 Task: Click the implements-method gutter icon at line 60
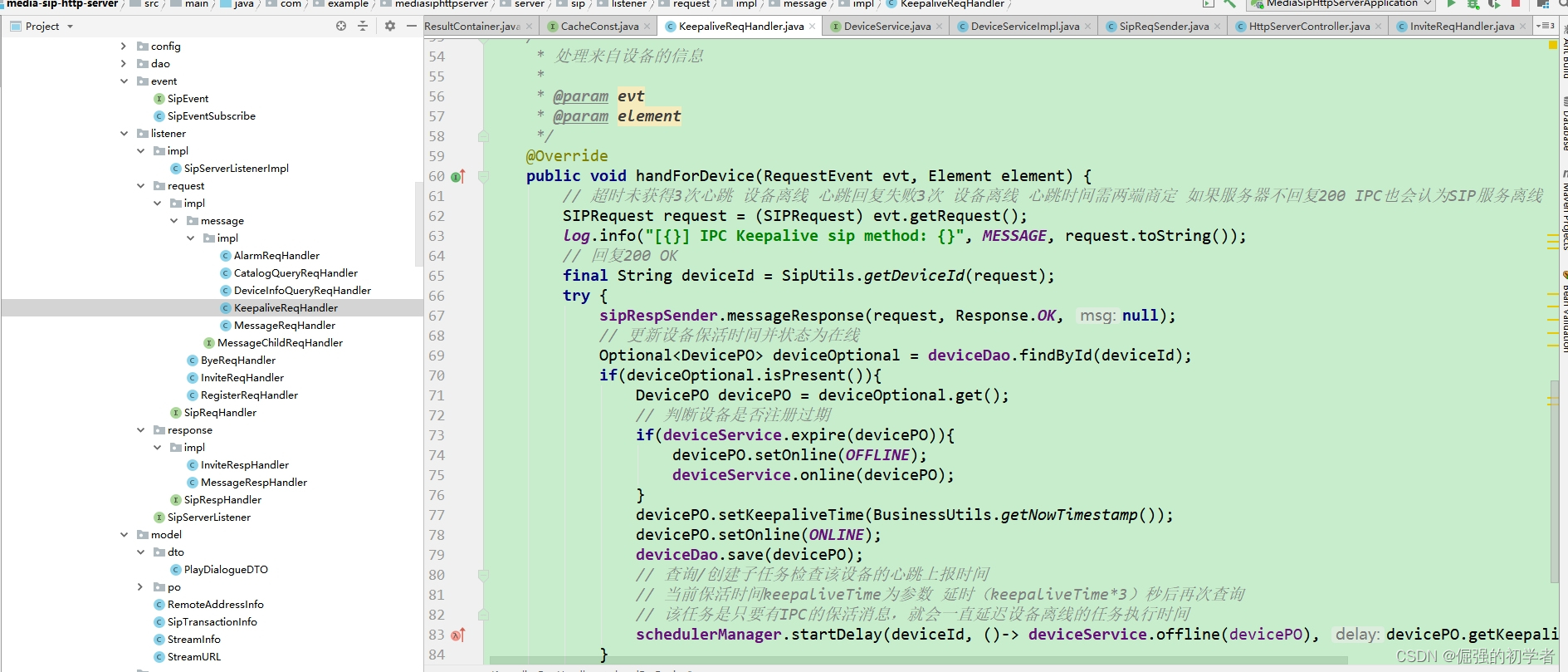[457, 176]
